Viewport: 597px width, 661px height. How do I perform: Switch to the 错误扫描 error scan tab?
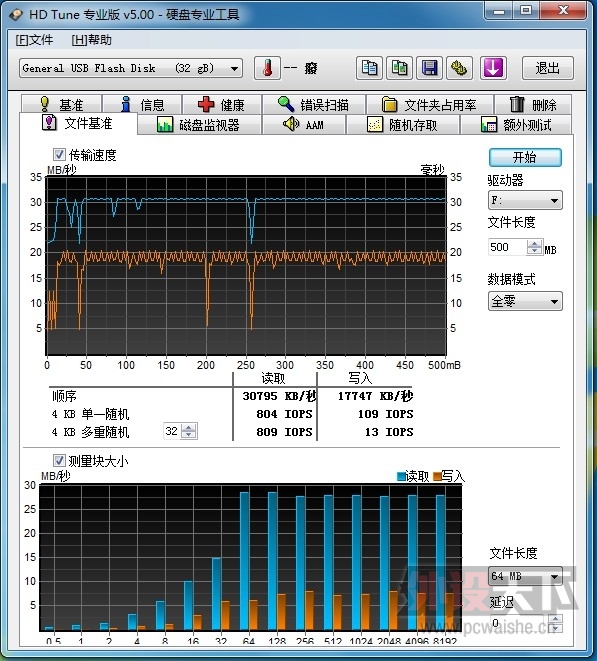pos(314,104)
